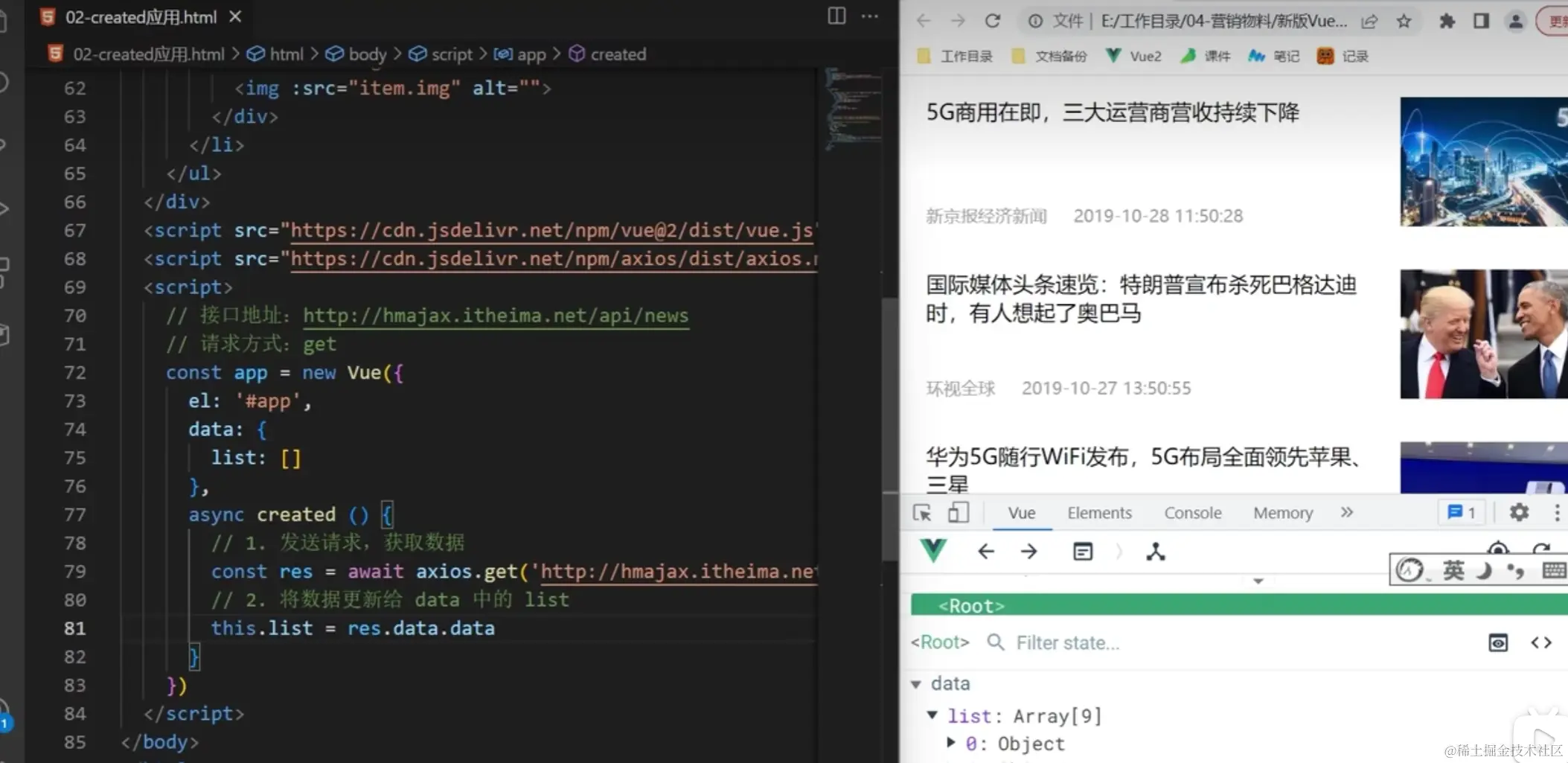
Task: Open DevTools customize menu (three dots)
Action: pyautogui.click(x=1557, y=513)
